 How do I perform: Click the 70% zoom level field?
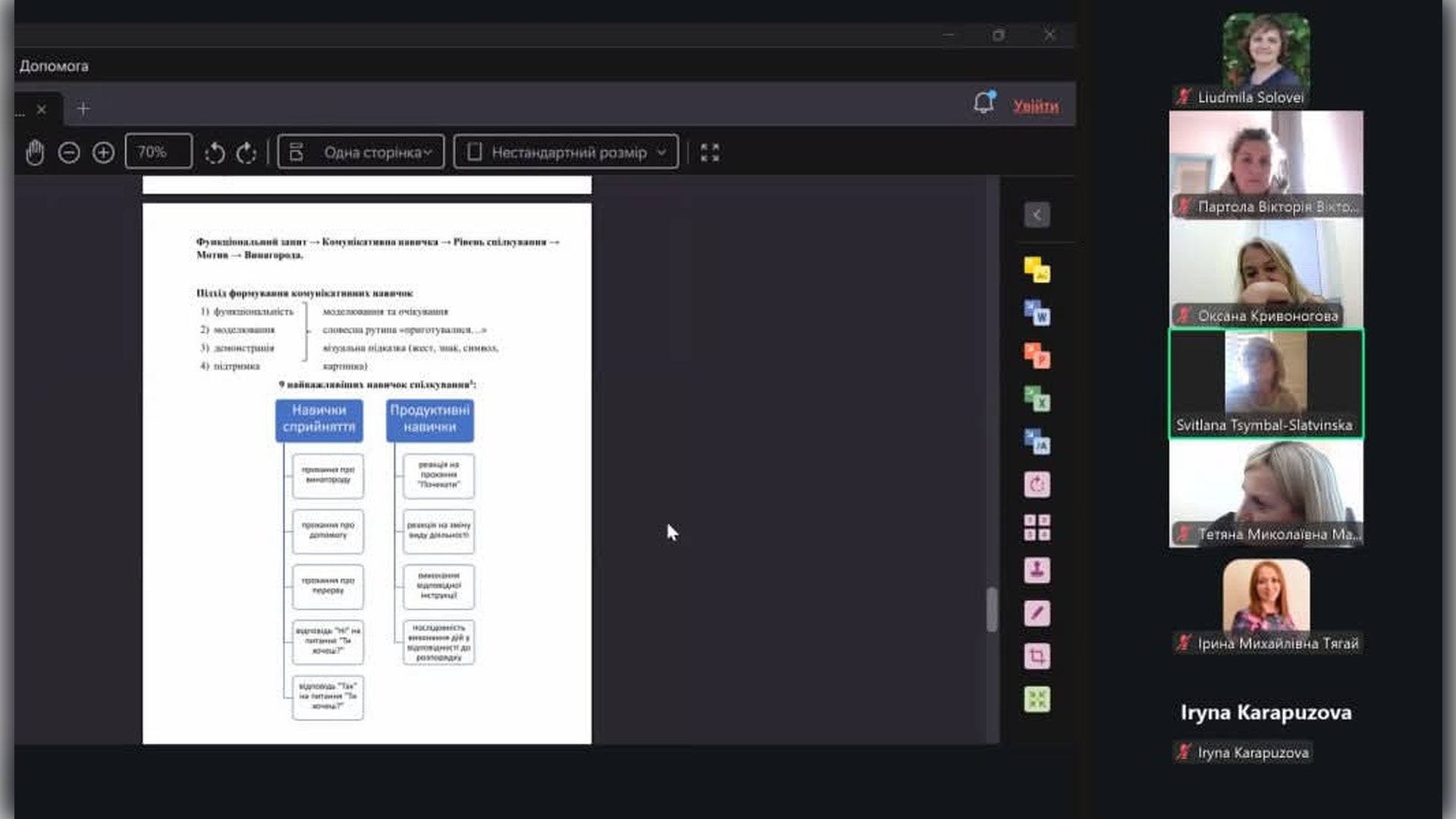[158, 152]
